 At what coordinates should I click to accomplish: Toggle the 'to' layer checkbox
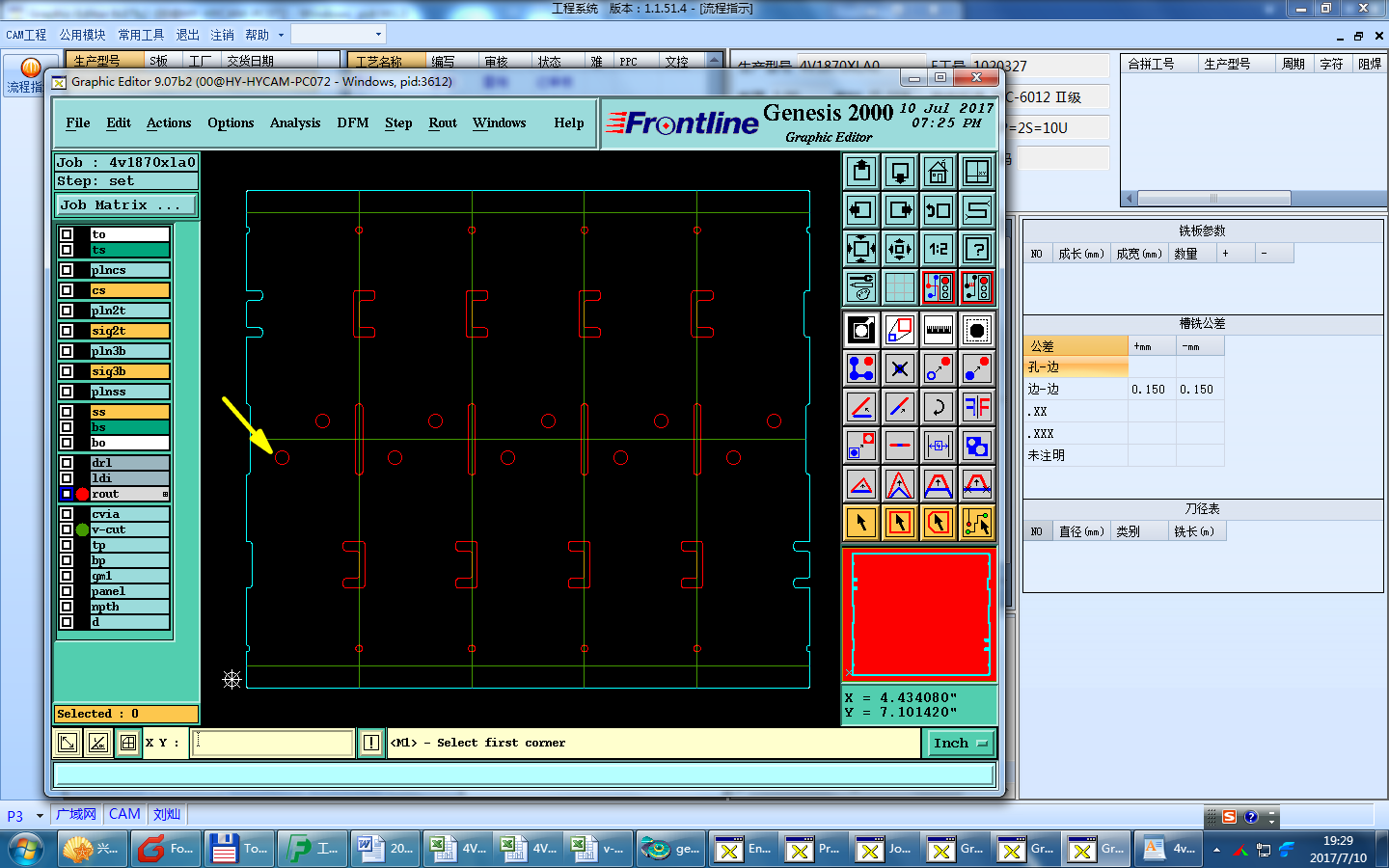click(67, 234)
